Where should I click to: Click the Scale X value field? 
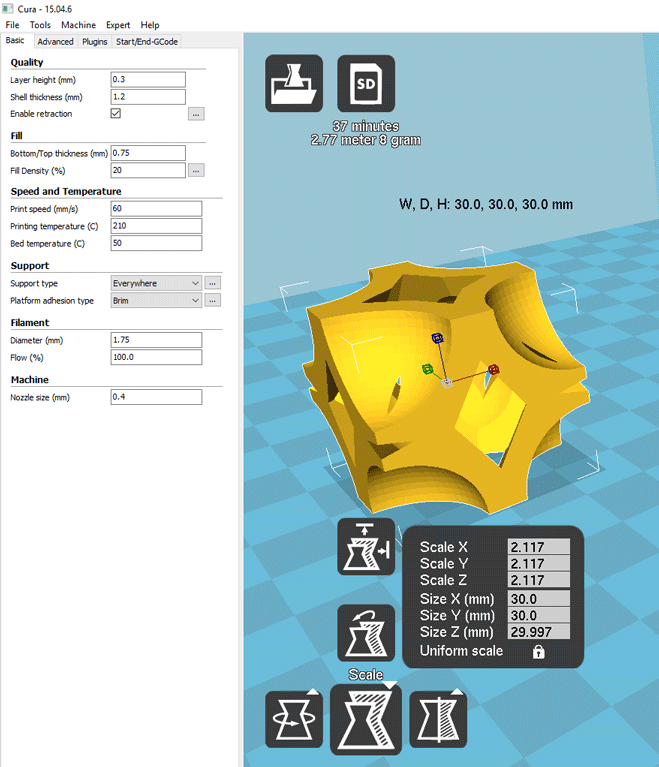[x=539, y=547]
